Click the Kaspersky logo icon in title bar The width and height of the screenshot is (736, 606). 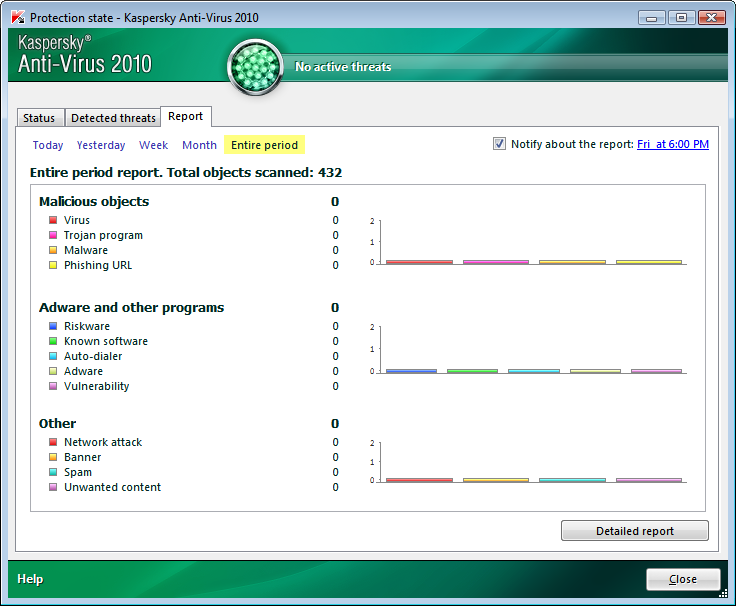(x=18, y=17)
